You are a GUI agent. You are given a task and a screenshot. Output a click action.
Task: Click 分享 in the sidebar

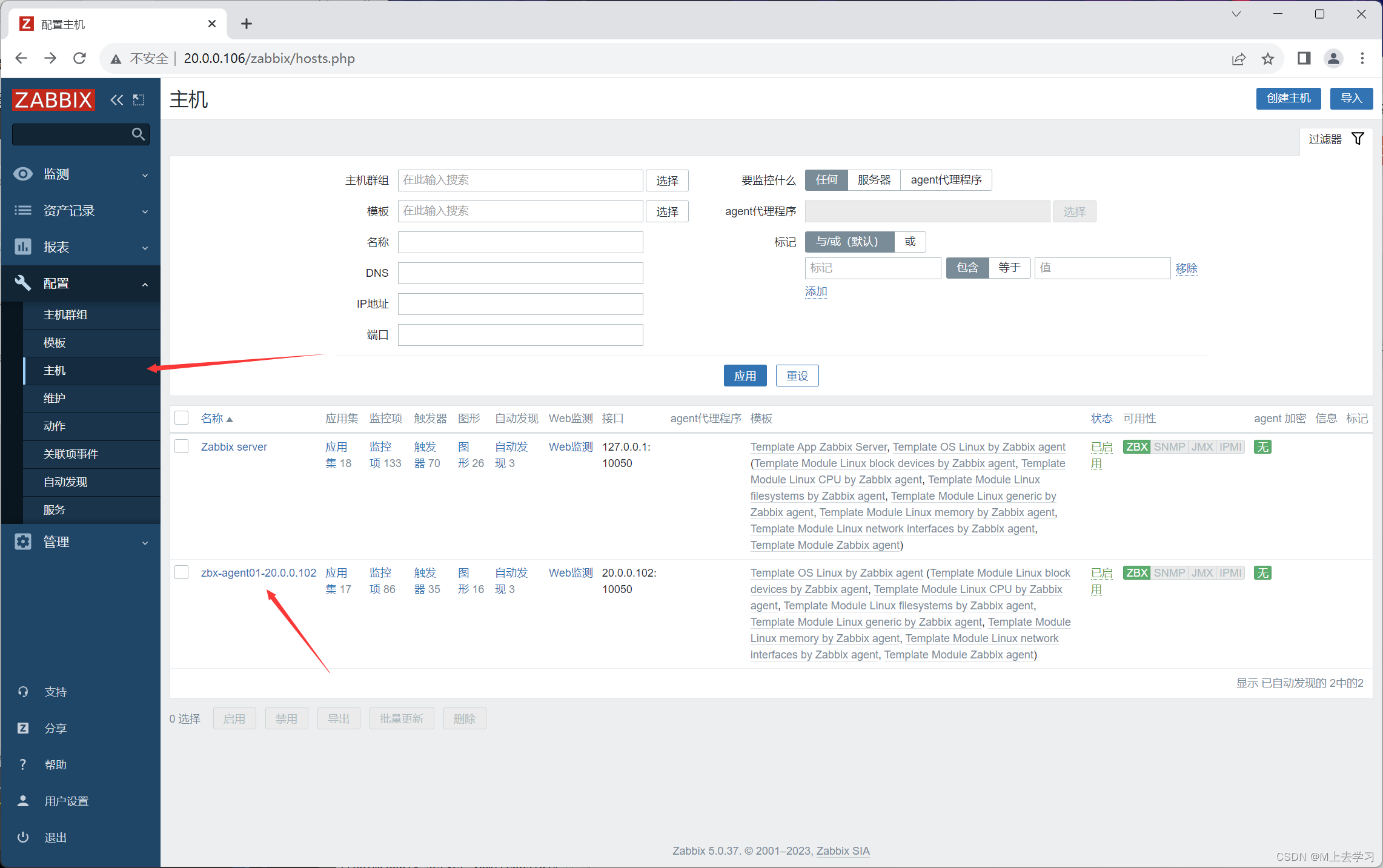56,728
